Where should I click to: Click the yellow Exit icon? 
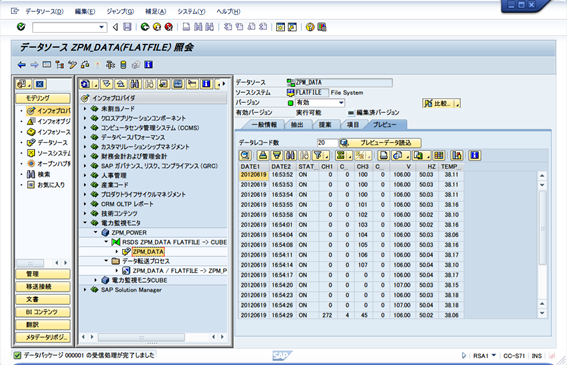[x=157, y=27]
